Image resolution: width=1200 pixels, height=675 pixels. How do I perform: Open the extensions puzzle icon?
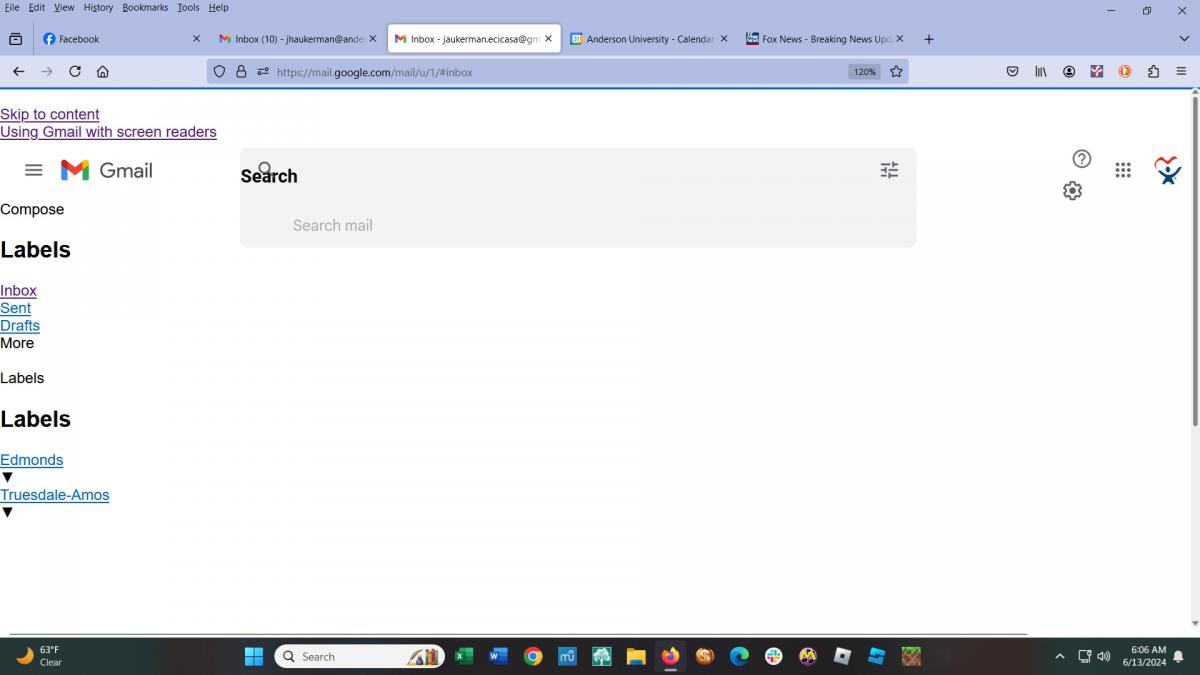1153,72
